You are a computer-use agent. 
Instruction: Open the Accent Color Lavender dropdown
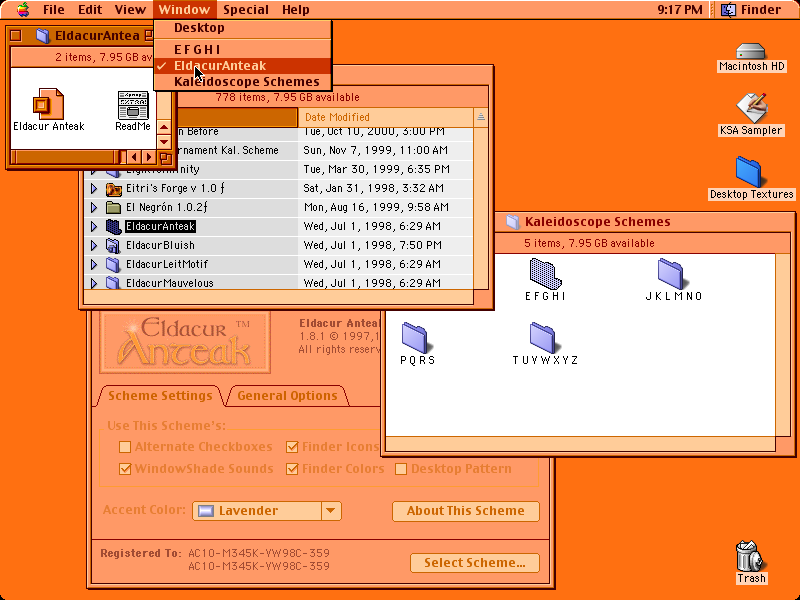click(267, 511)
